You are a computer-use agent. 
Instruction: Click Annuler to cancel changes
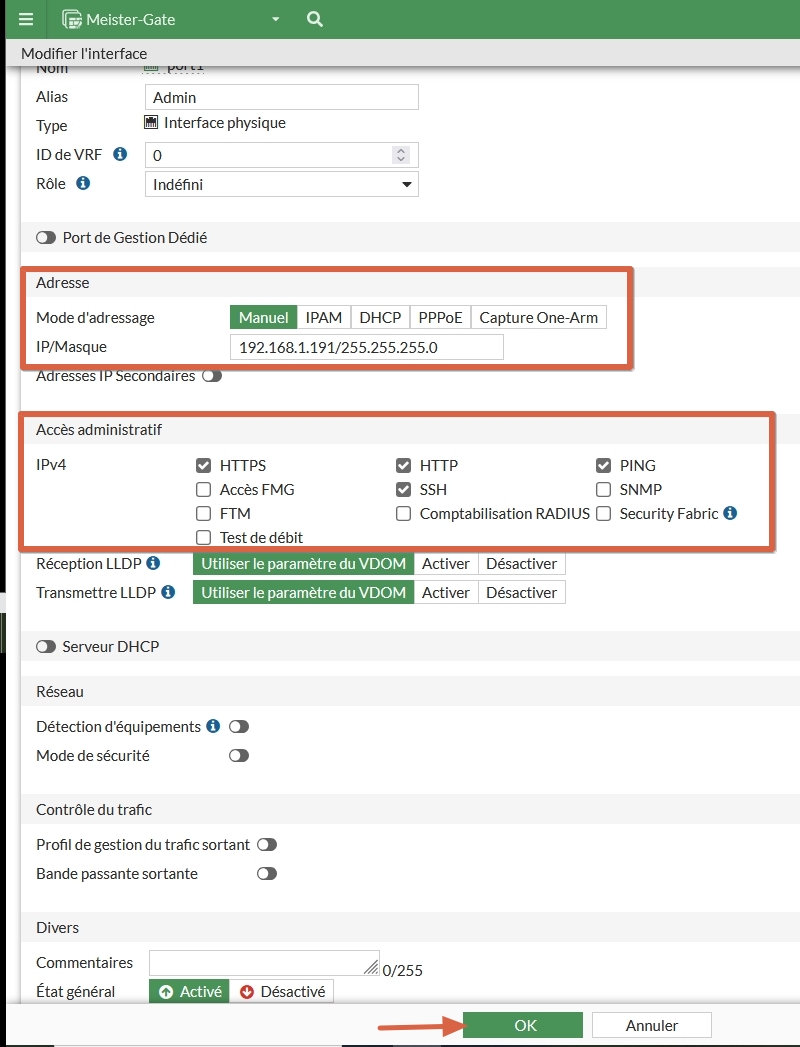[651, 1025]
